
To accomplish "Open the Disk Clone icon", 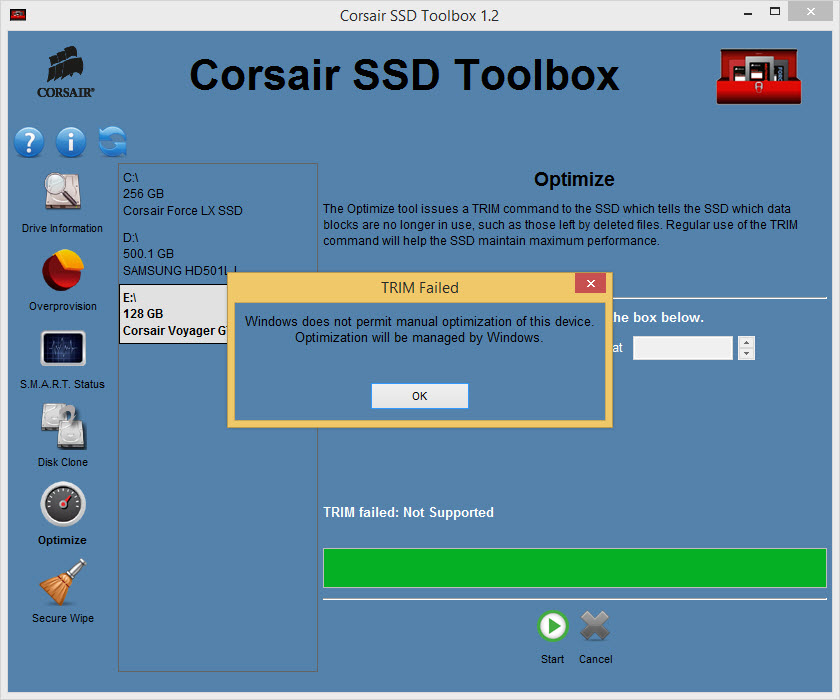I will point(63,426).
